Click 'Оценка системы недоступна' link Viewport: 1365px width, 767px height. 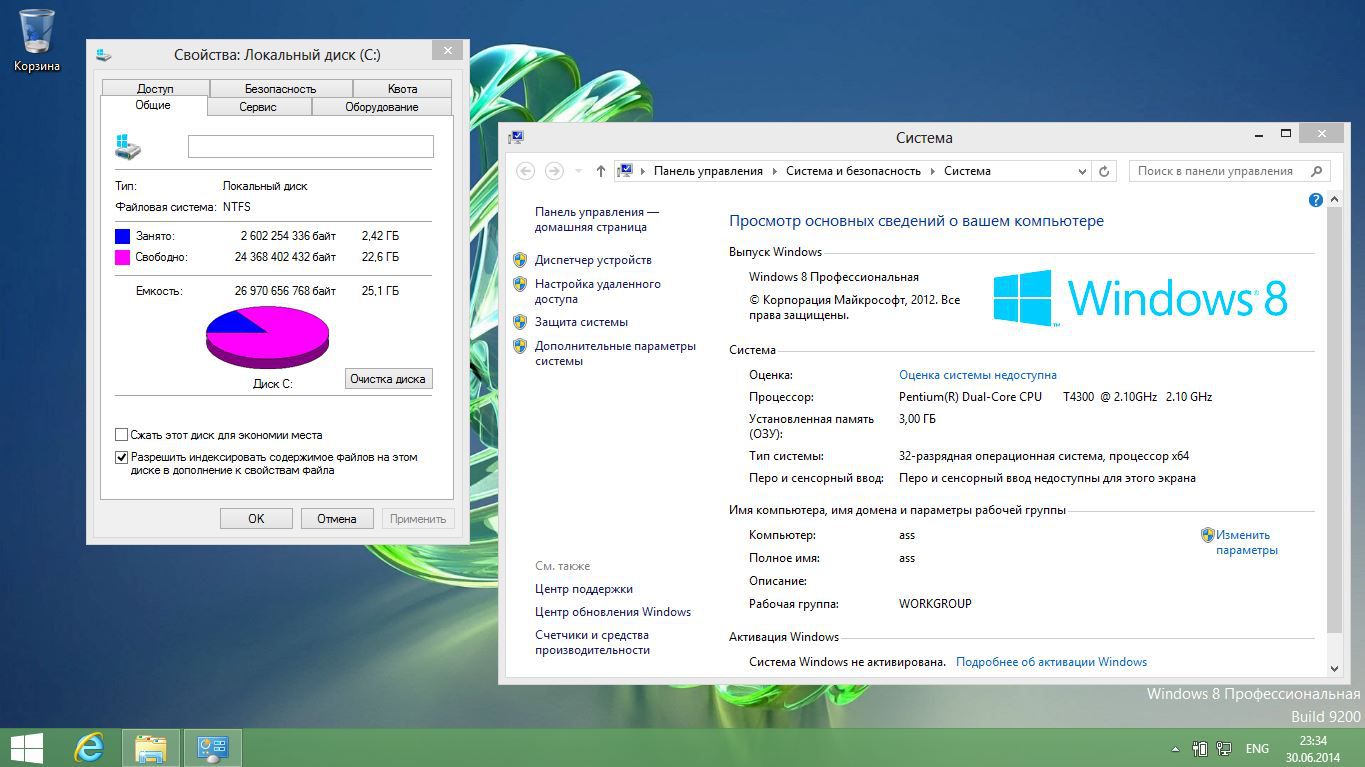[x=978, y=375]
